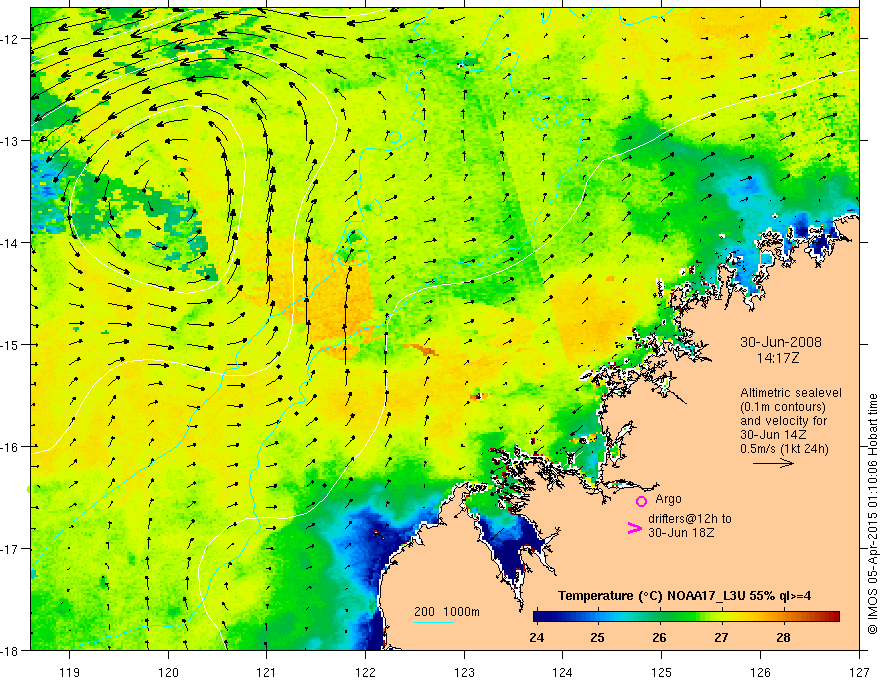Viewport: 880px width, 680px height.
Task: Click the temperature color bar
Action: tap(686, 617)
